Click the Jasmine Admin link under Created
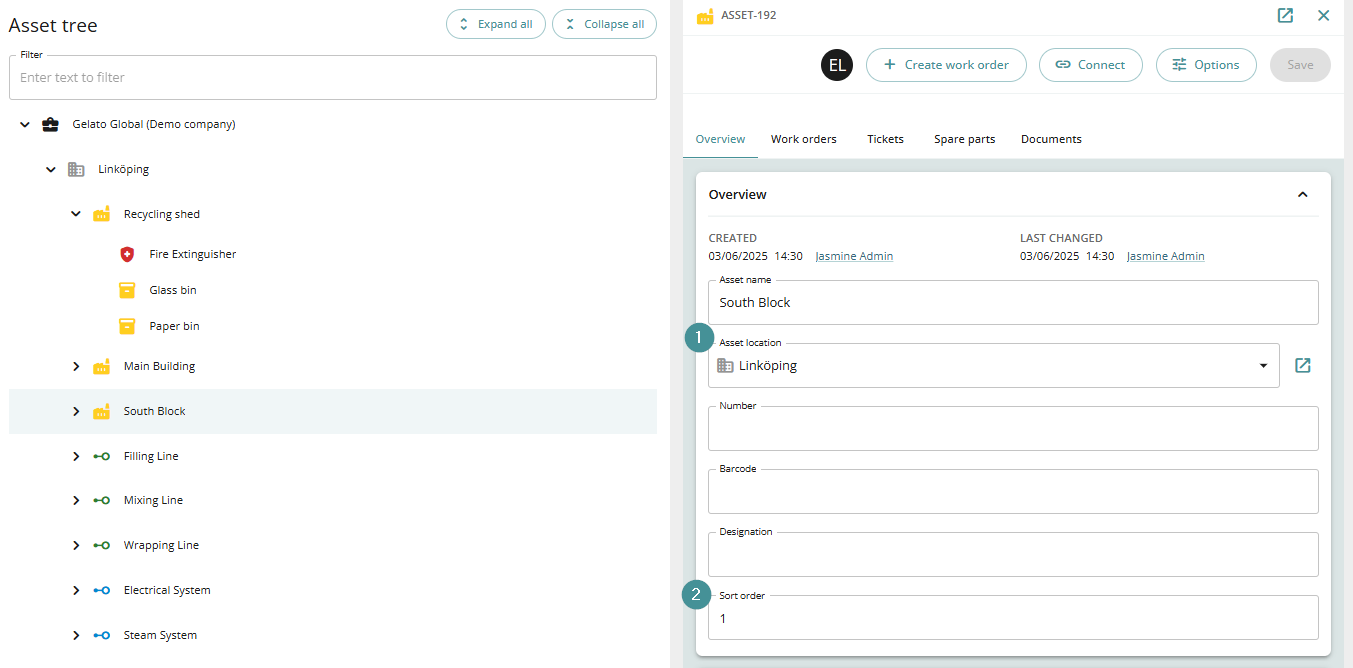The image size is (1353, 668). [854, 256]
